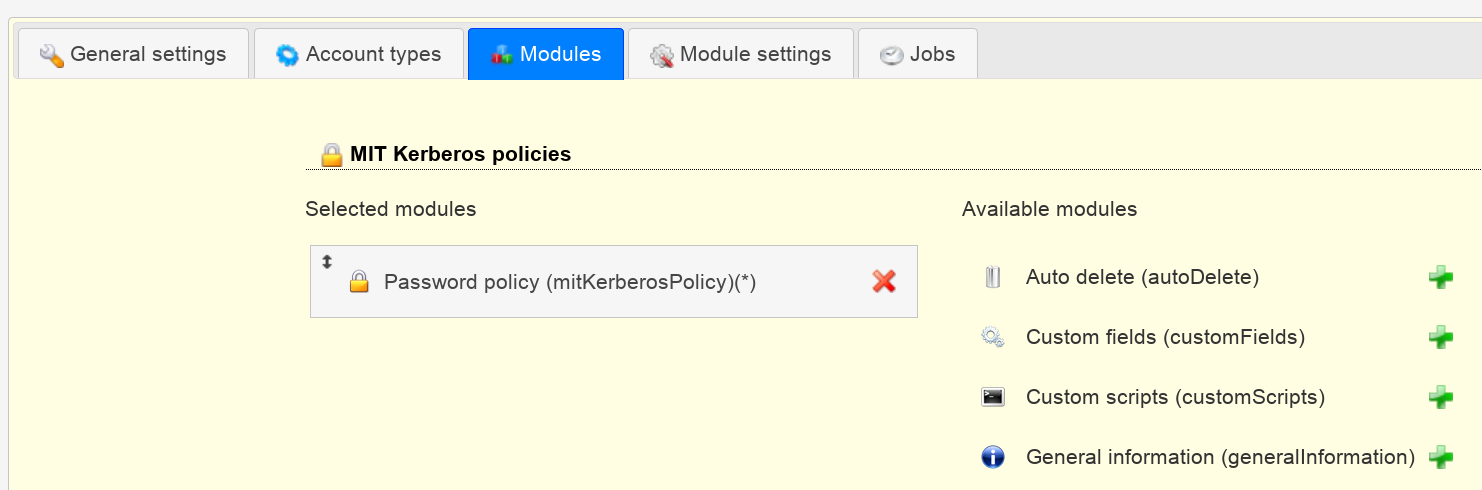Image resolution: width=1482 pixels, height=490 pixels.
Task: Click the sort arrows on Password policy
Action: 326,262
